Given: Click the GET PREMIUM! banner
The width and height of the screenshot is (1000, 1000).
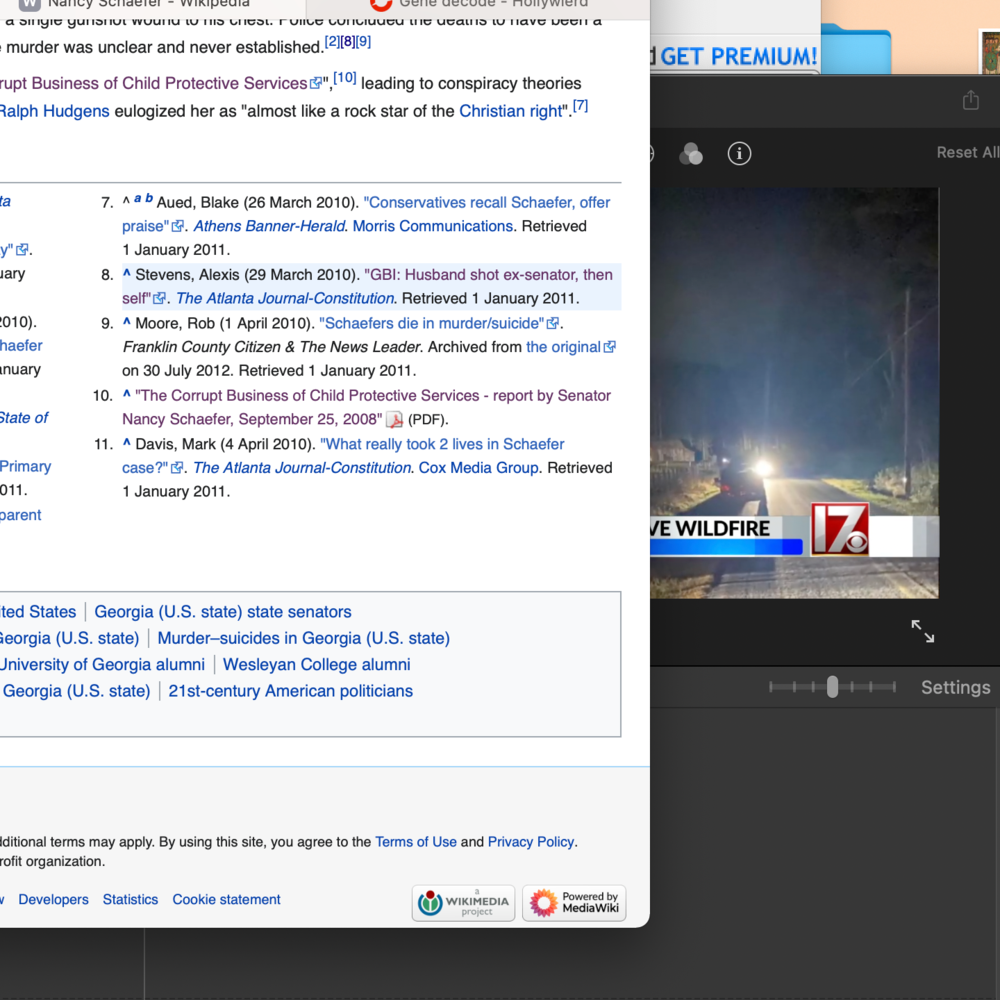Looking at the screenshot, I should coord(738,57).
